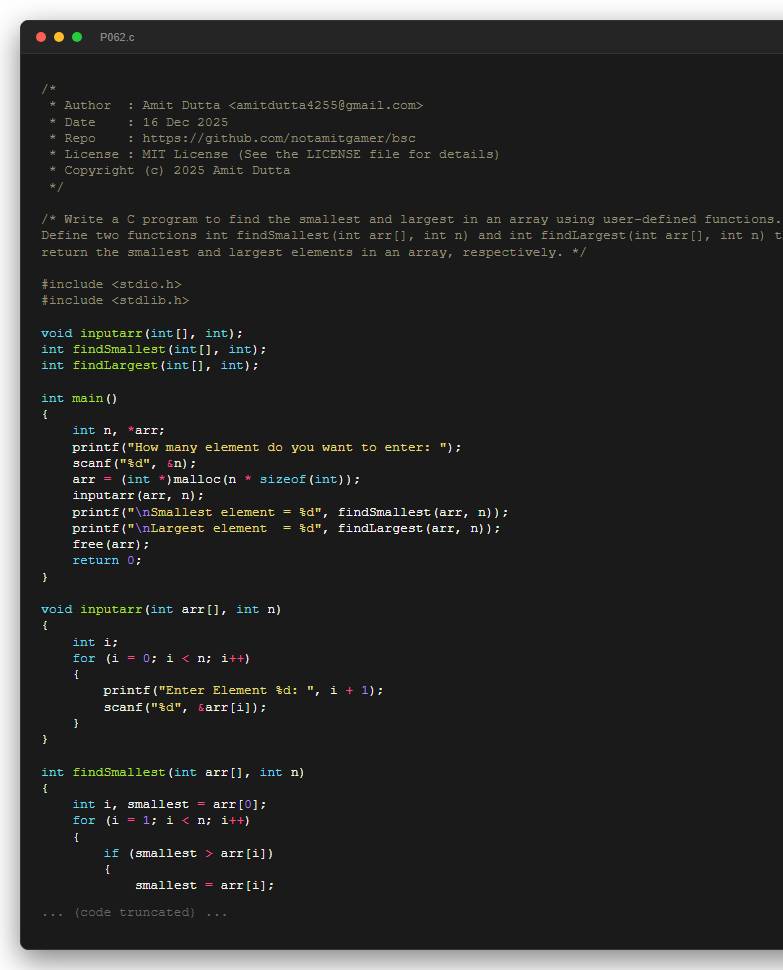Click 'void inputarr(int arr[], int n)' definition

[x=161, y=609]
